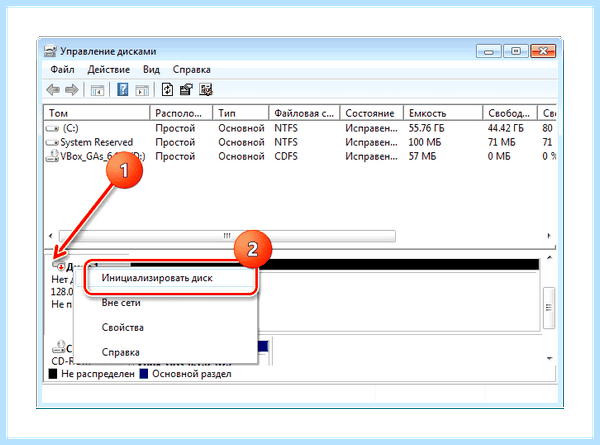Toggle the action pane toolbar icon

(x=142, y=90)
